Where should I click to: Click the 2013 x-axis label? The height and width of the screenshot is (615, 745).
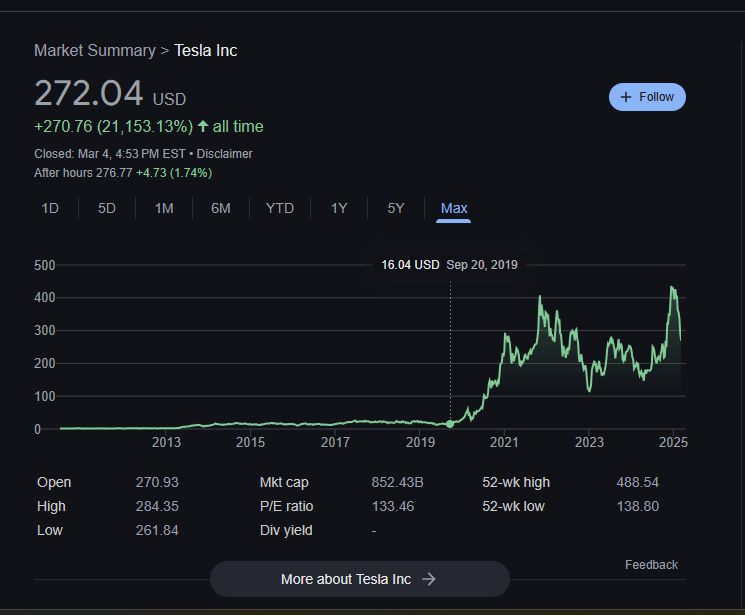(166, 442)
